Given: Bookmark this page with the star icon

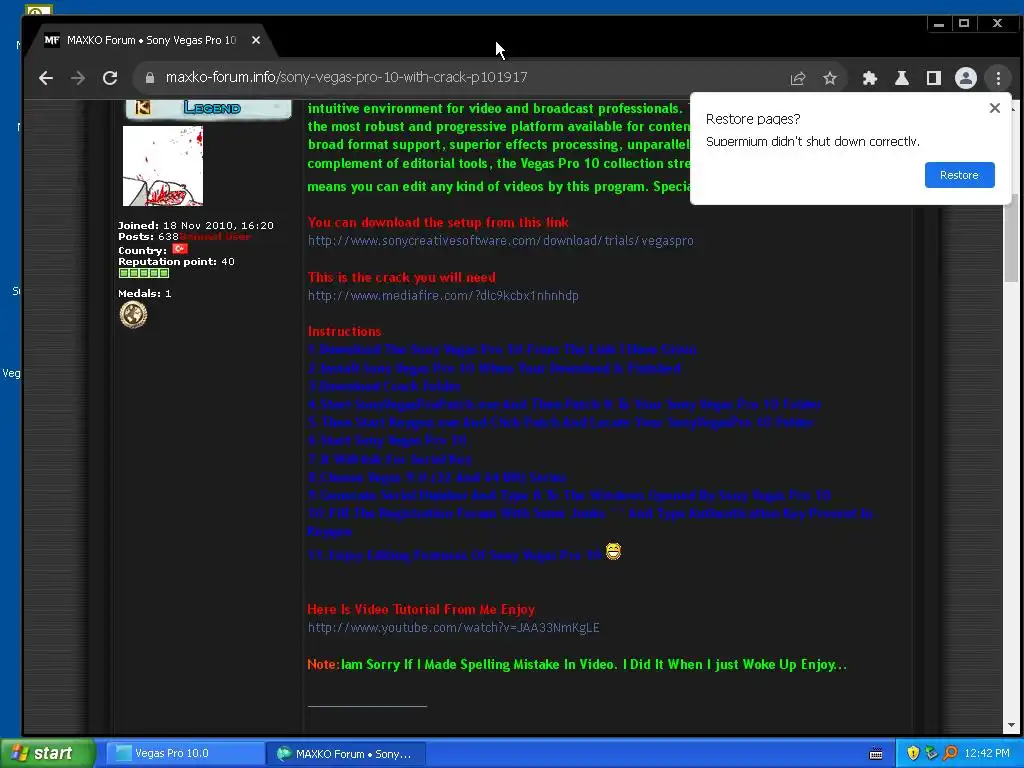Looking at the screenshot, I should coord(829,78).
